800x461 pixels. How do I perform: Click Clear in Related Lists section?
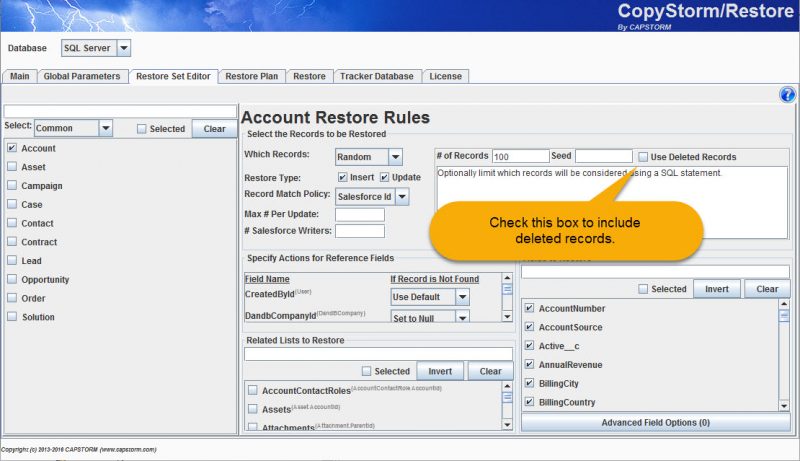[x=490, y=371]
